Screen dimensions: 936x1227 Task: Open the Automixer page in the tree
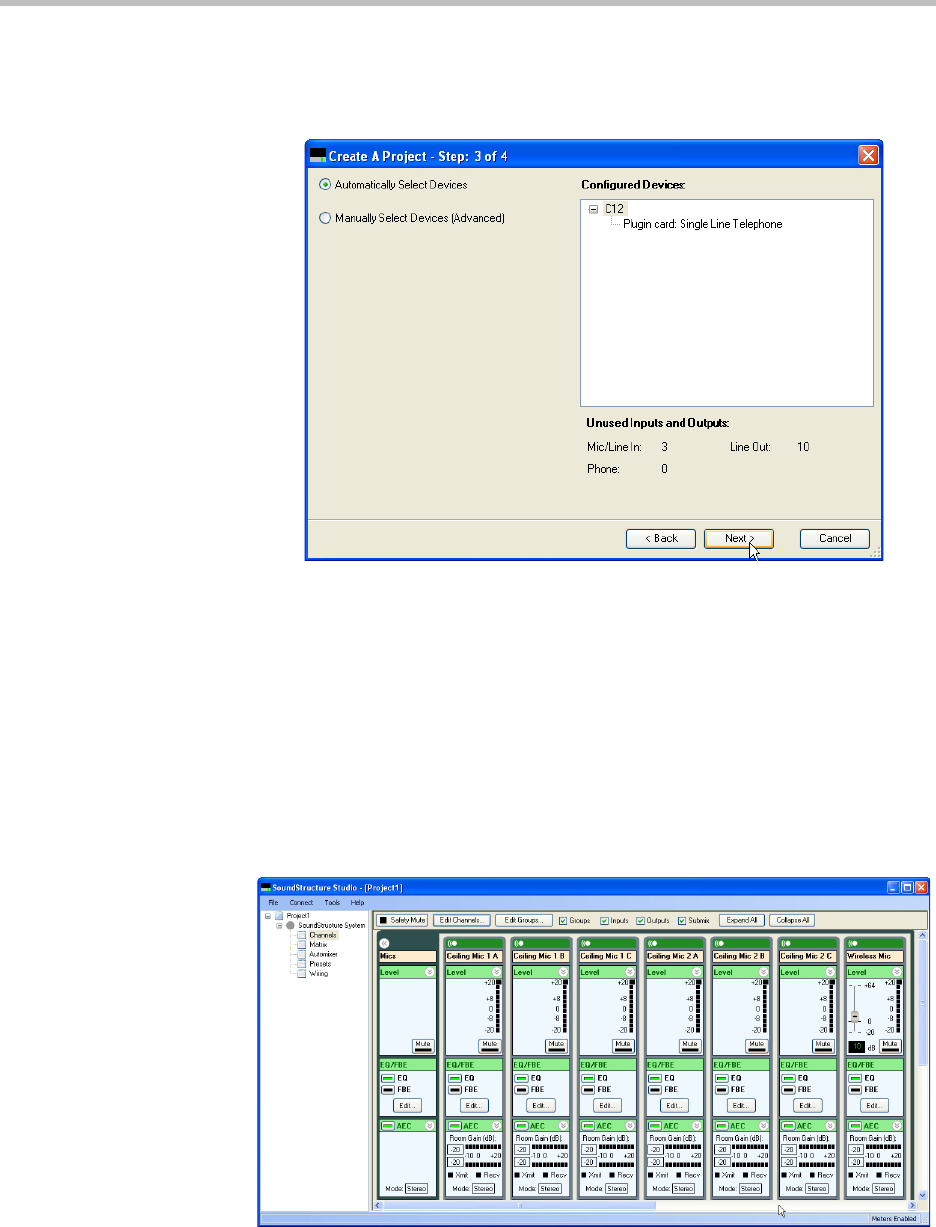point(302,954)
